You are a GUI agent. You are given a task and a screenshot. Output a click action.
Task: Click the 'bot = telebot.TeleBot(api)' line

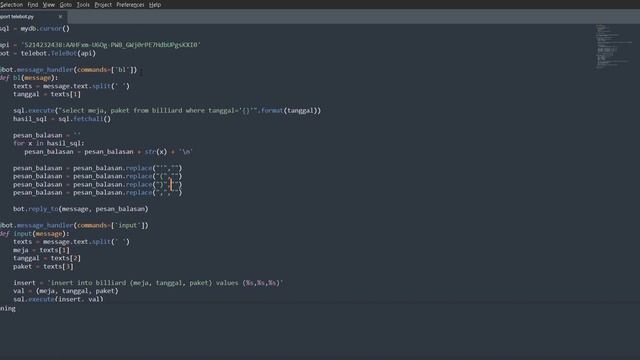(x=48, y=53)
